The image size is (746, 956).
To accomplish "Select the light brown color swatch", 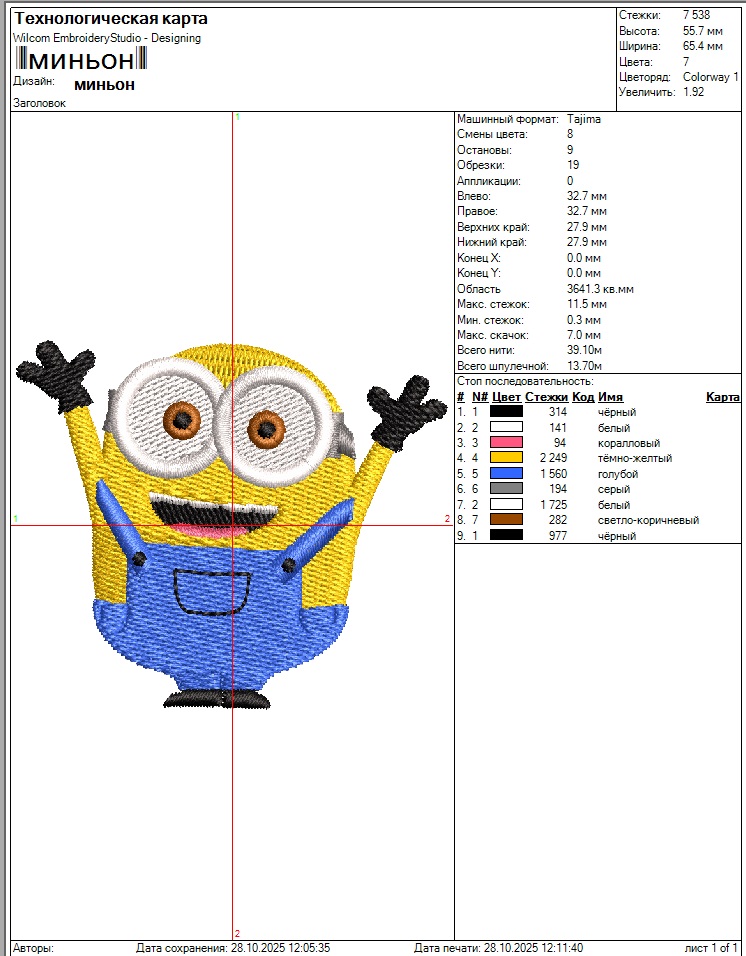I will 506,520.
